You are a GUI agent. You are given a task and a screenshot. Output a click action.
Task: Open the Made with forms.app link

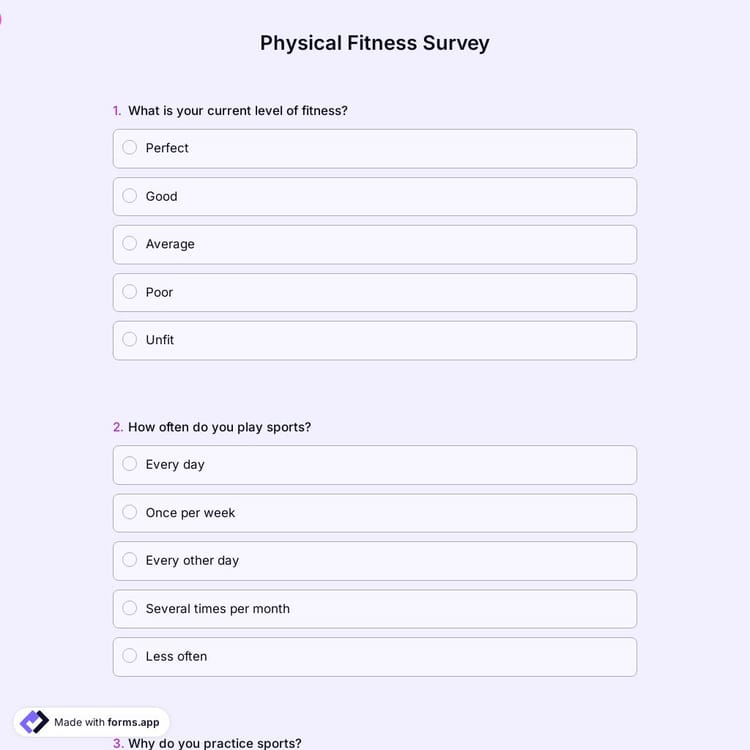(x=92, y=722)
